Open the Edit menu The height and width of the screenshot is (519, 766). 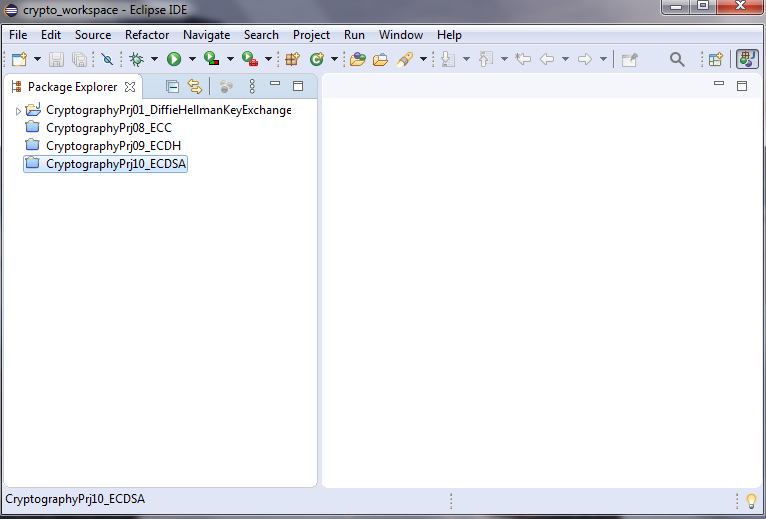51,35
